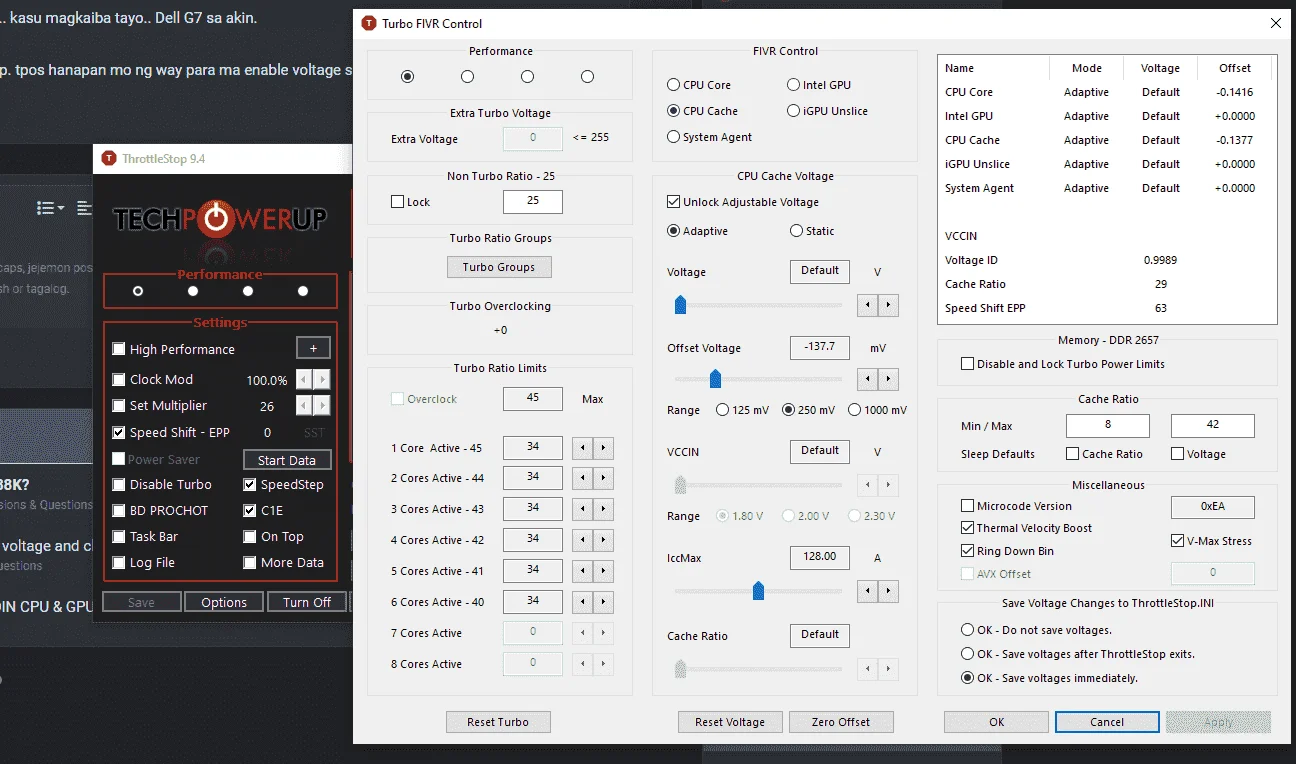Check Disable Turbo in ThrottleStop

119,484
